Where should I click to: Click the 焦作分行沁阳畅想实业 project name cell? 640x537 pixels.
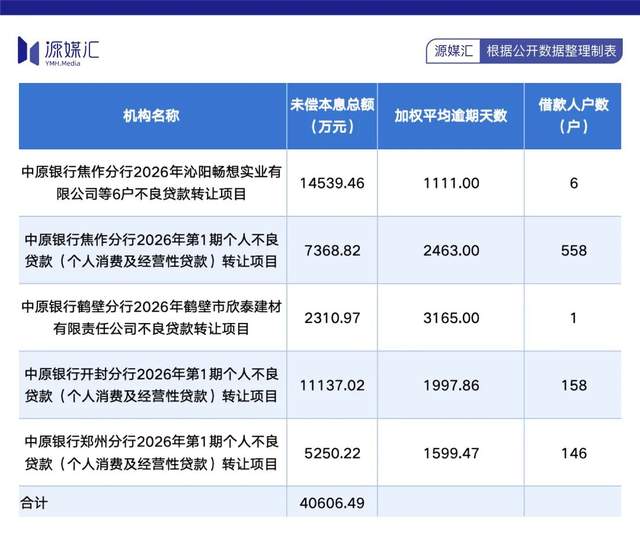(x=151, y=183)
